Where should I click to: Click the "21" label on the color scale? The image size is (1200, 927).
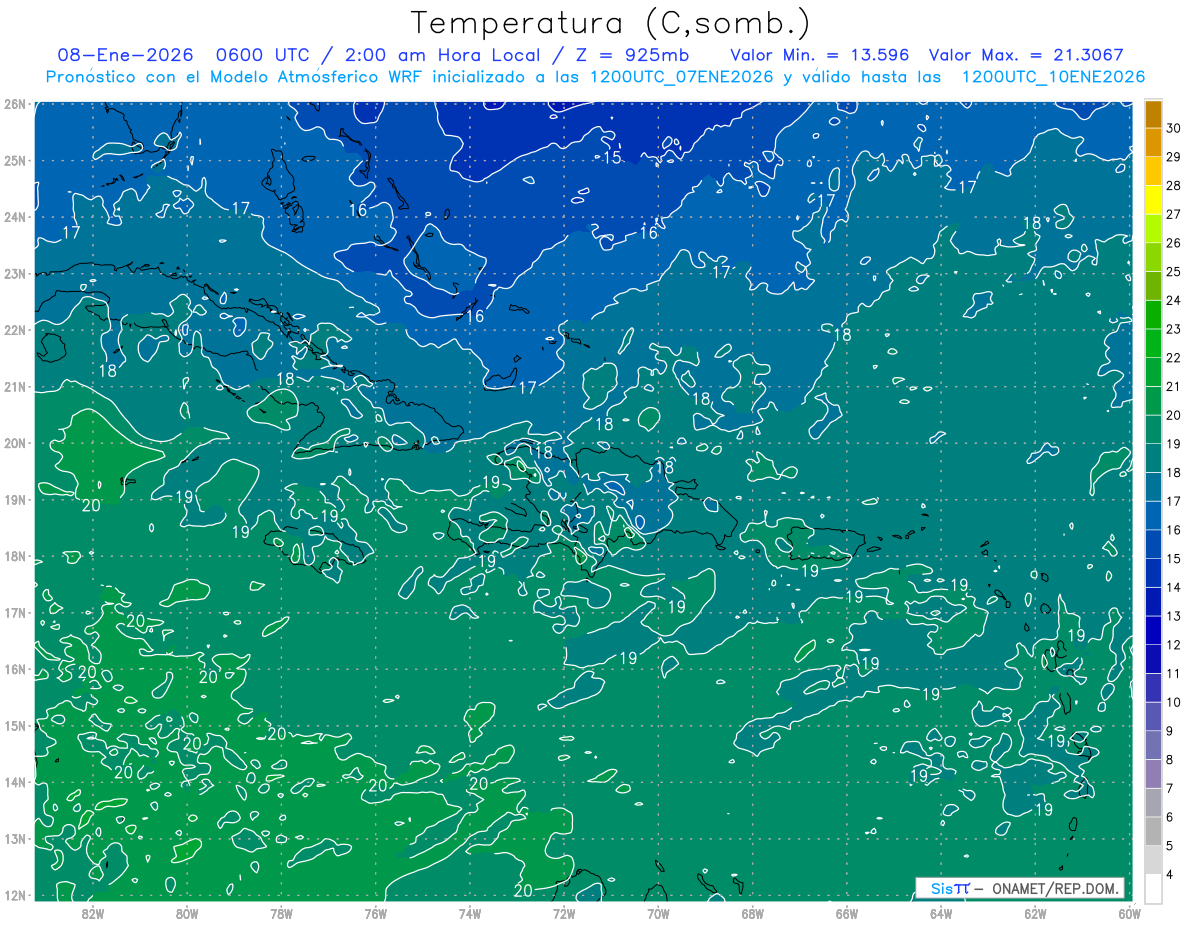1174,386
